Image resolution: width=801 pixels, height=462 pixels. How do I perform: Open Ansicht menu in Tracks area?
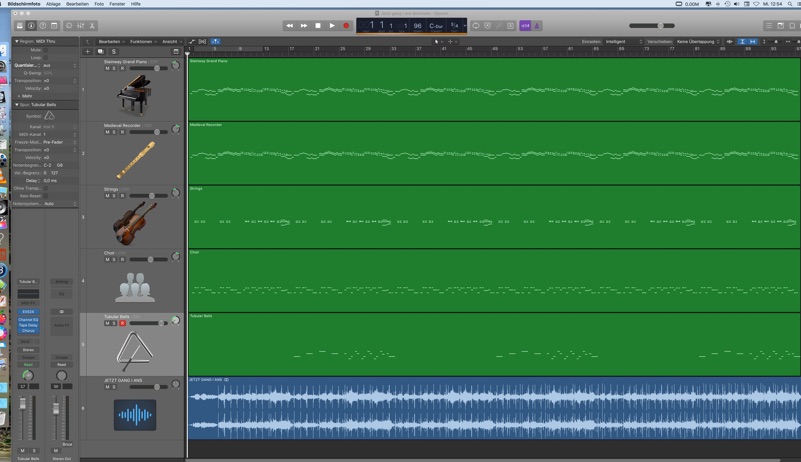point(172,41)
